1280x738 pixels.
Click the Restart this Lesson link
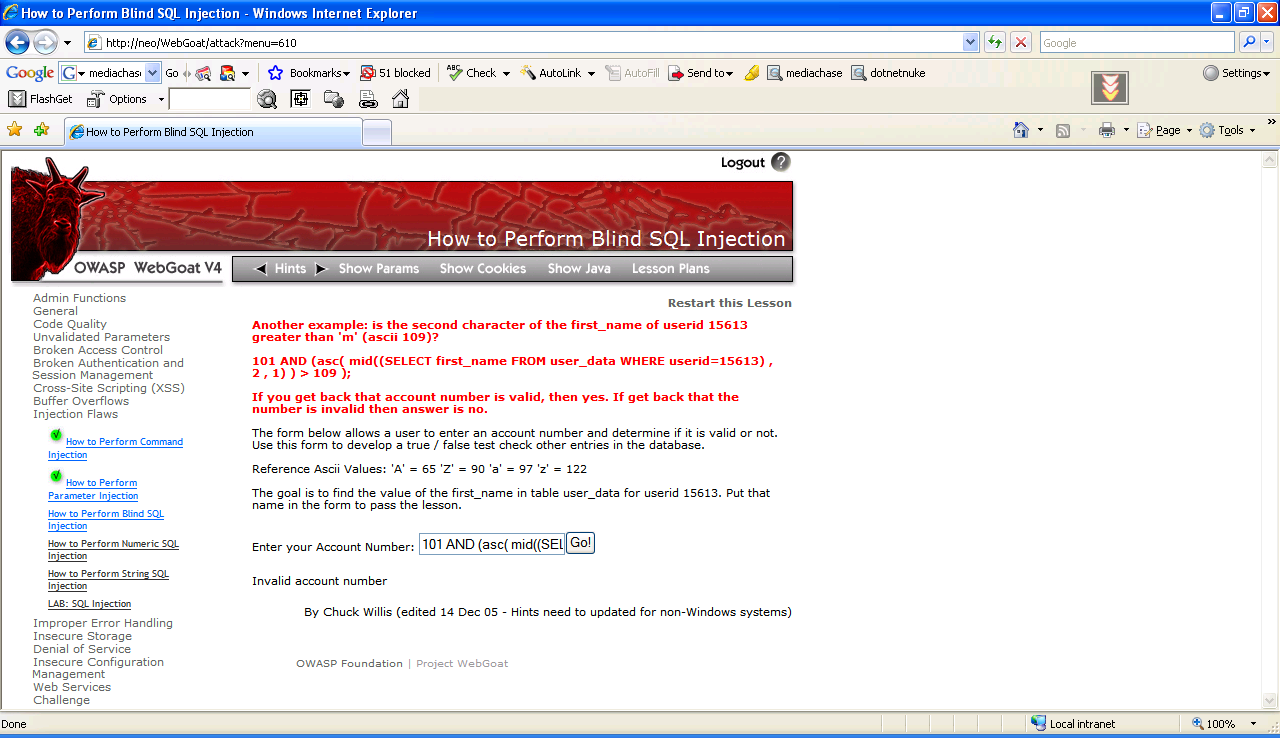729,303
